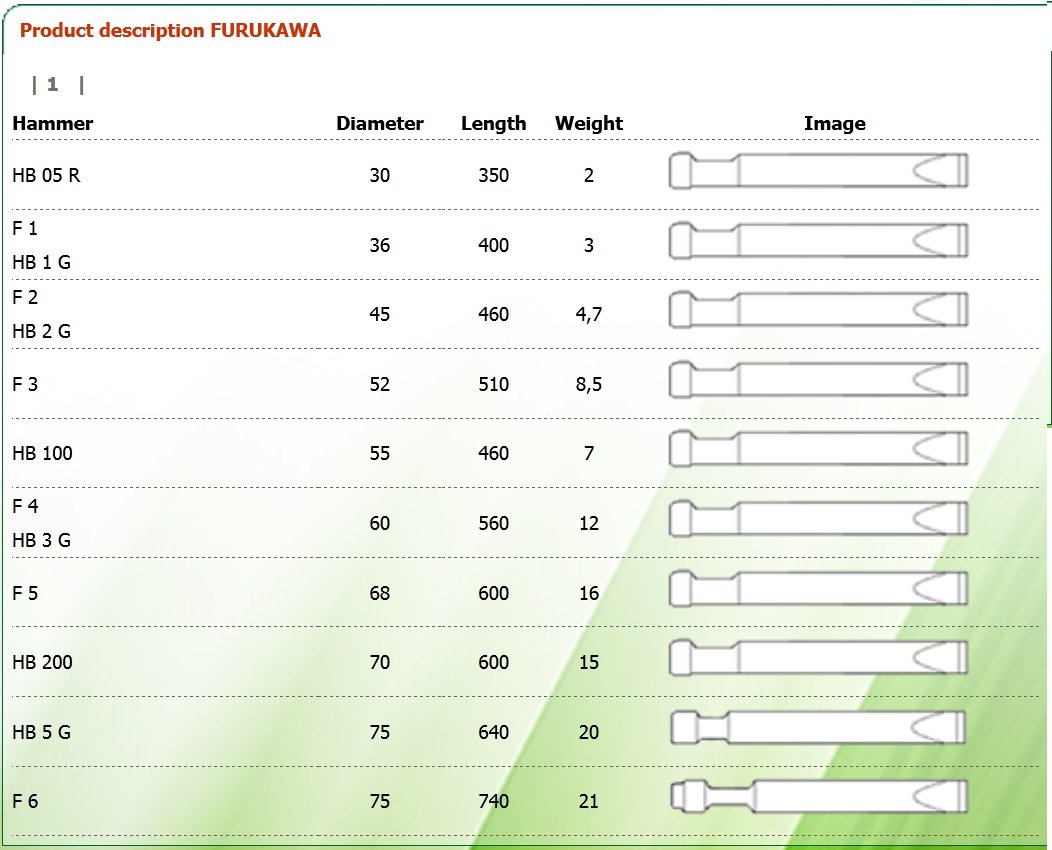Select the chisel image in the 45 diameter row

819,309
